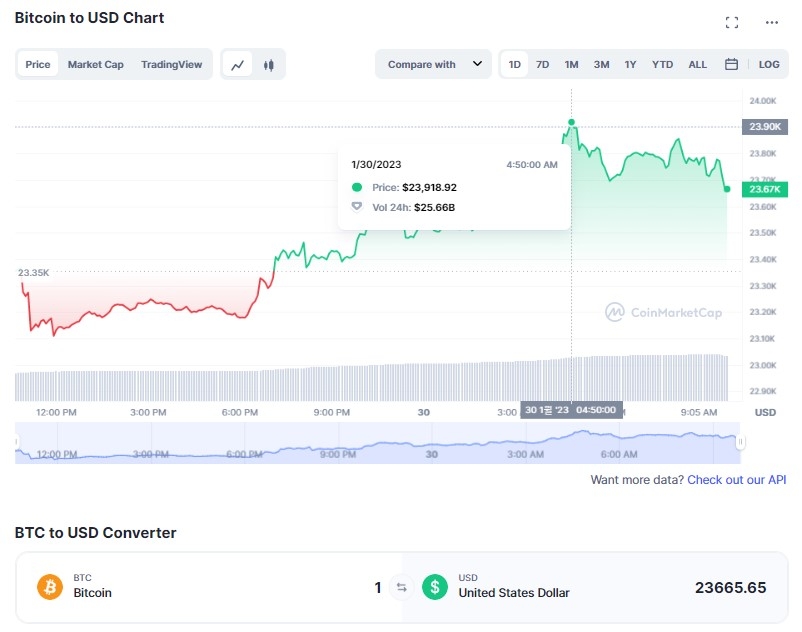Click the left handle of range navigator

16,442
